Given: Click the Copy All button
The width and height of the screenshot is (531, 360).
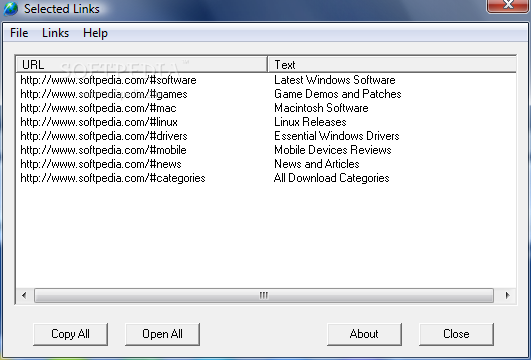Looking at the screenshot, I should click(x=70, y=334).
